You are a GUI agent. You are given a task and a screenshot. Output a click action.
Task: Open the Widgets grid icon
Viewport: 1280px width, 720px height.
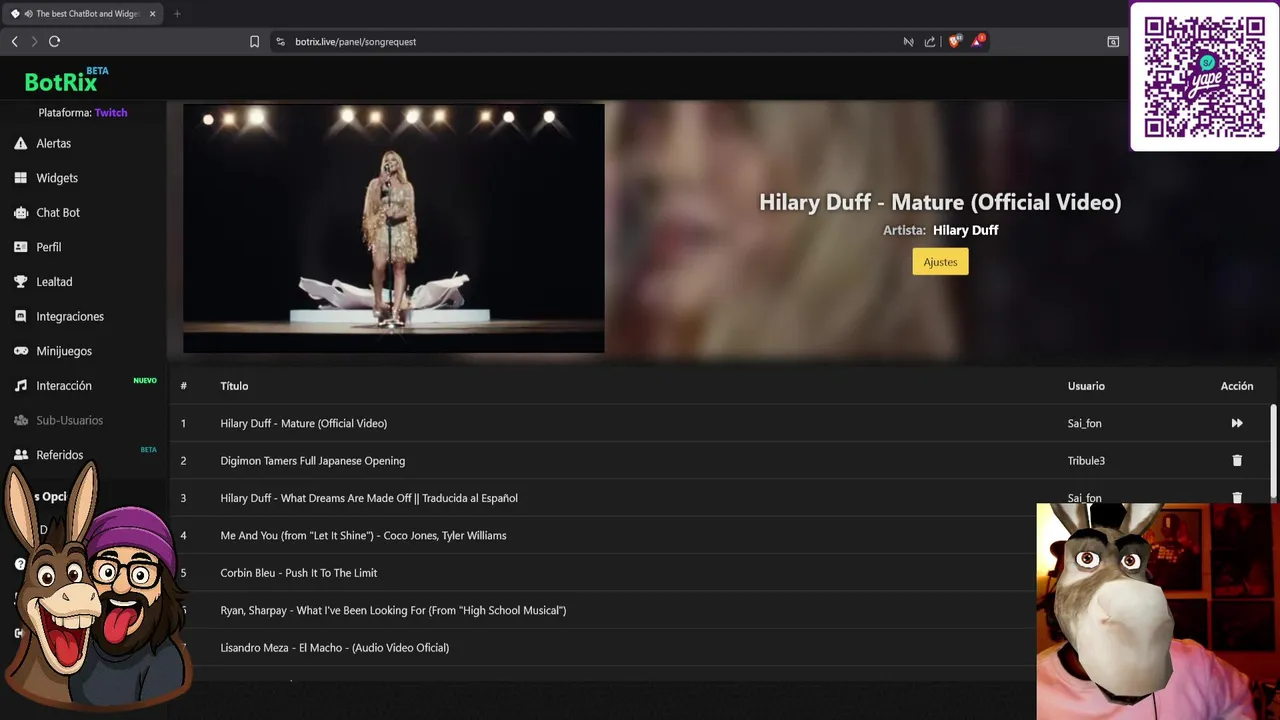tap(20, 178)
